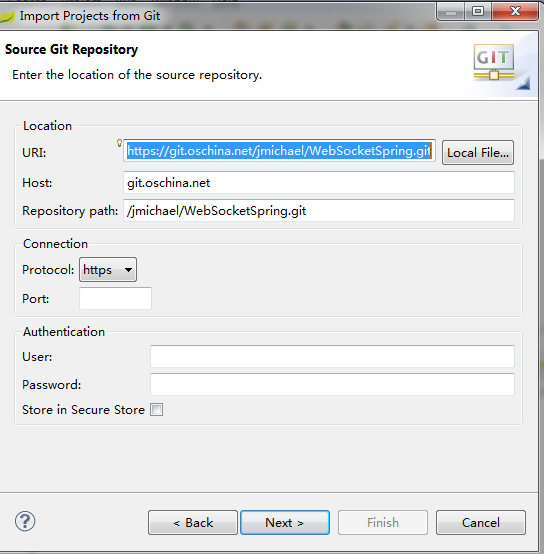Focus the Port input field
The image size is (544, 554).
[116, 298]
